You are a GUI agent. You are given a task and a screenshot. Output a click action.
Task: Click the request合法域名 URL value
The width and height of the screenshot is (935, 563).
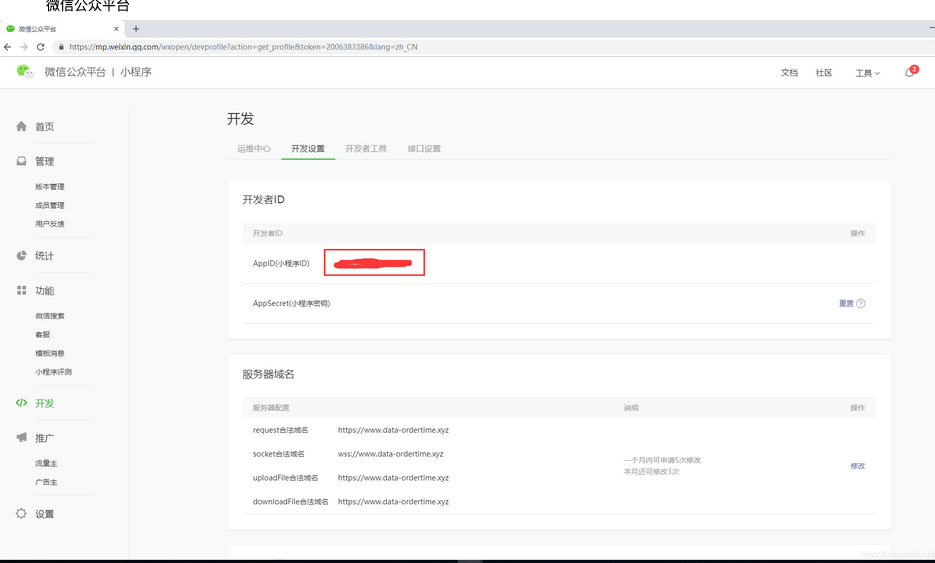point(393,430)
